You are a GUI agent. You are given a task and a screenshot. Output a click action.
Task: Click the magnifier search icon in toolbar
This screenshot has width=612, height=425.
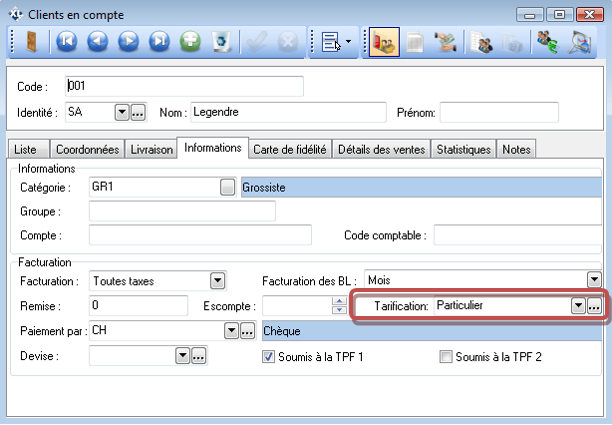[581, 43]
